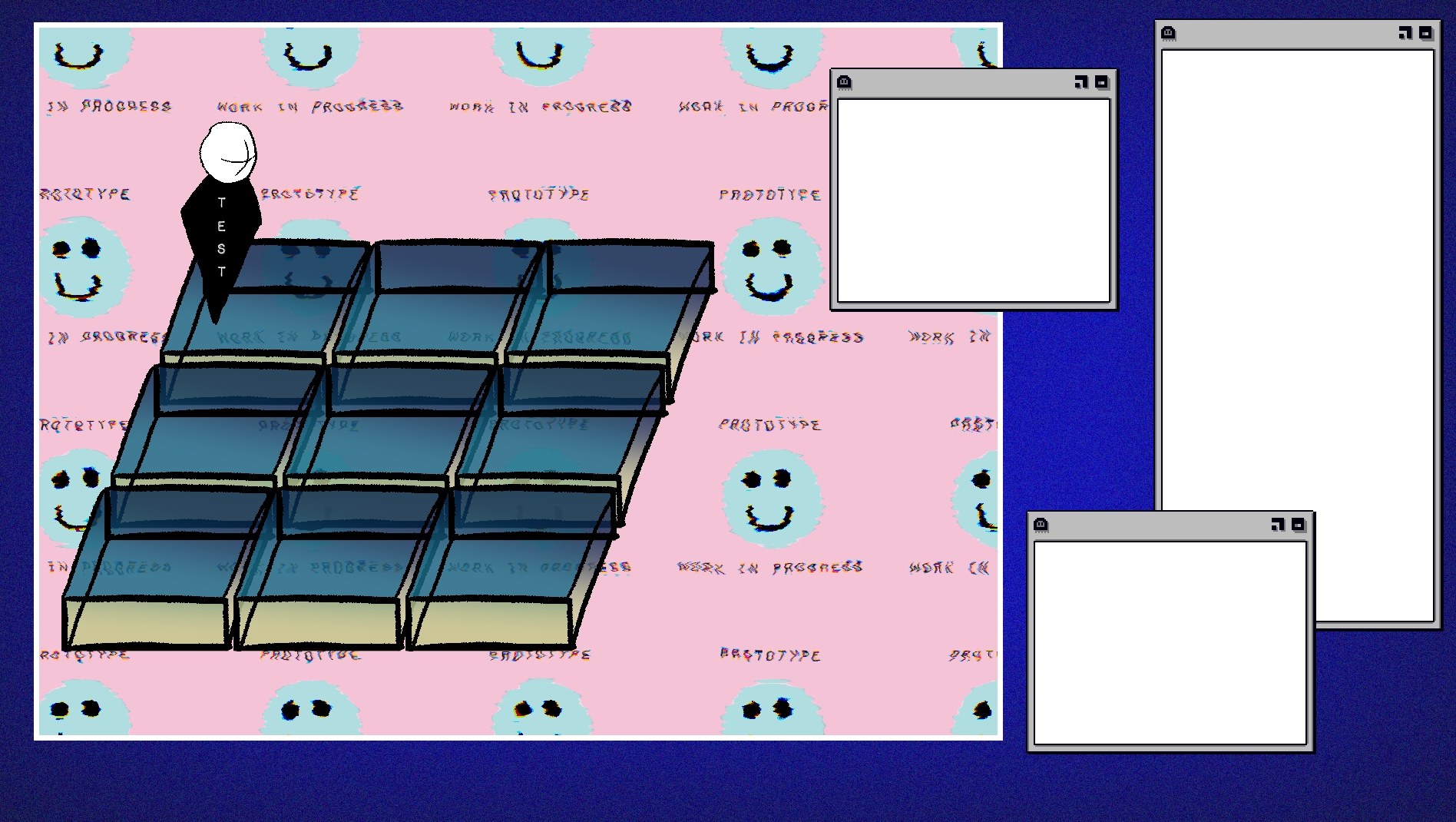Focus the white area of the small window overlapping the tall window
The height and width of the screenshot is (822, 1456).
[1170, 642]
